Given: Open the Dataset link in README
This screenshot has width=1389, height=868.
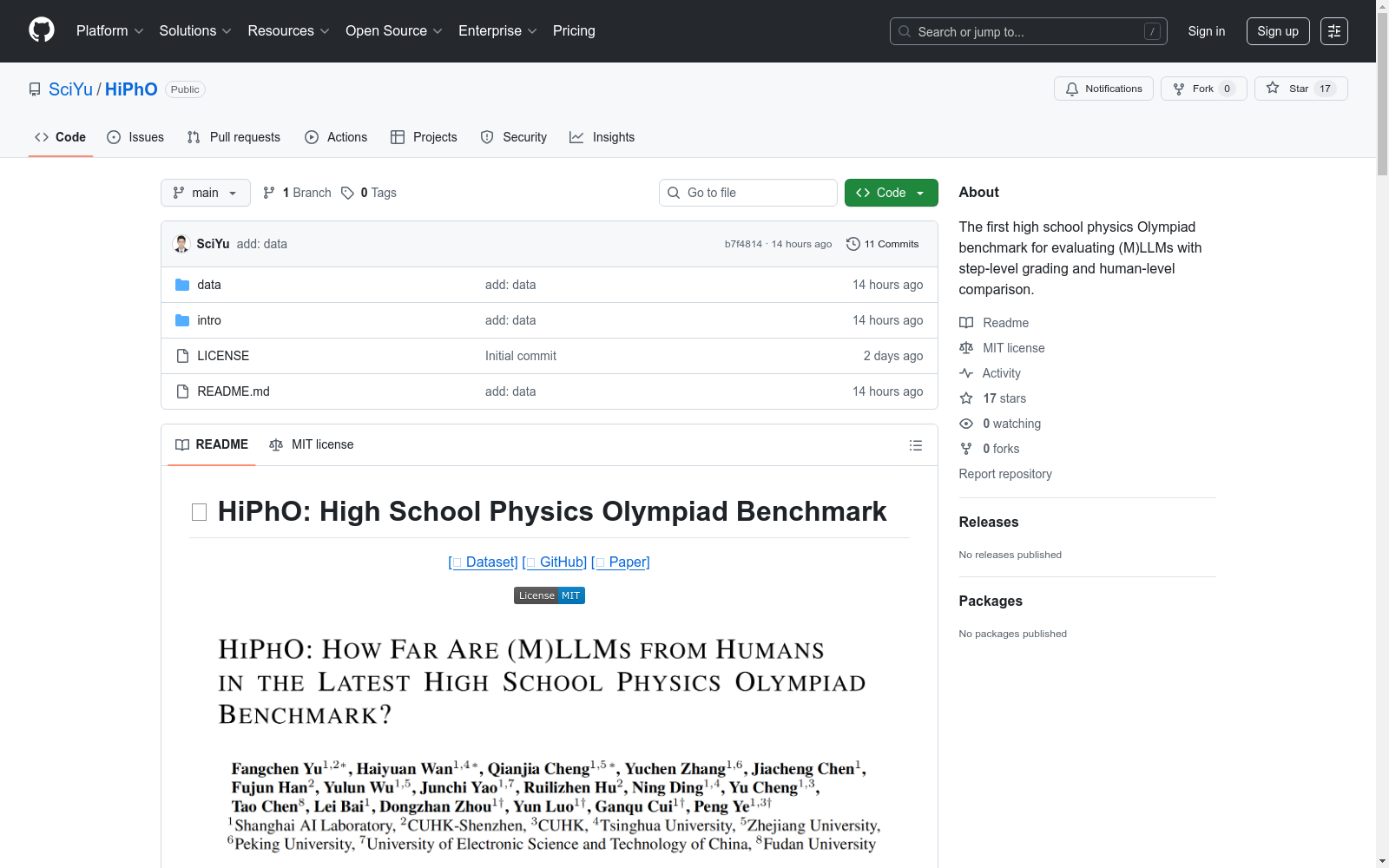Looking at the screenshot, I should tap(484, 562).
